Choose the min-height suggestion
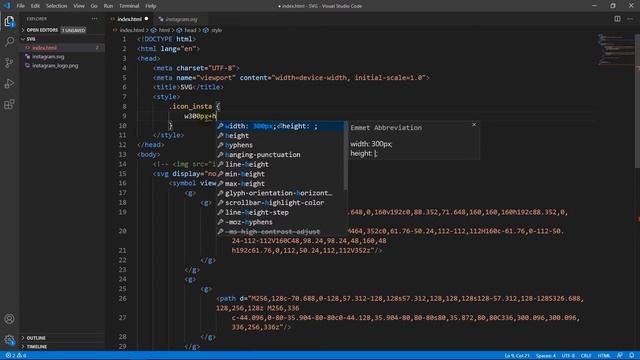The height and width of the screenshot is (360, 640). [x=280, y=174]
